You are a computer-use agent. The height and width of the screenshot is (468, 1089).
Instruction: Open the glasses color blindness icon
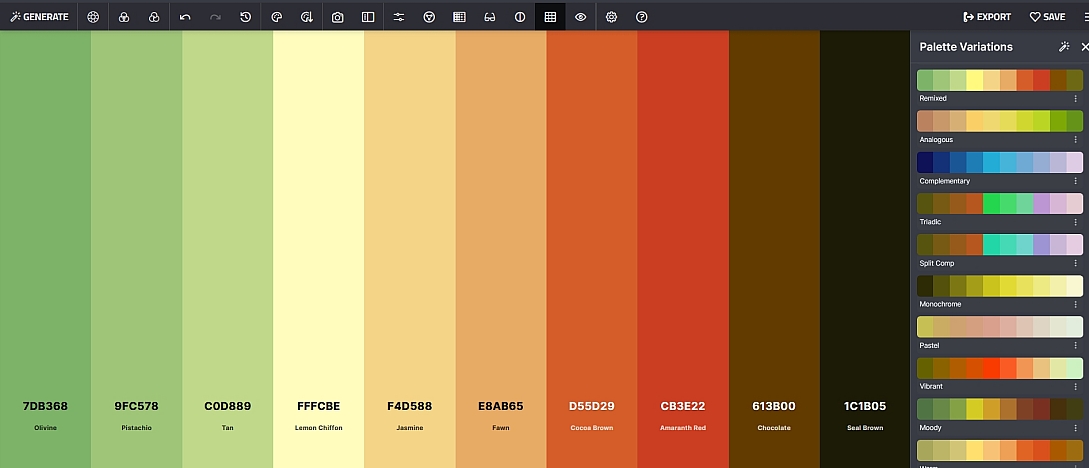tap(490, 17)
